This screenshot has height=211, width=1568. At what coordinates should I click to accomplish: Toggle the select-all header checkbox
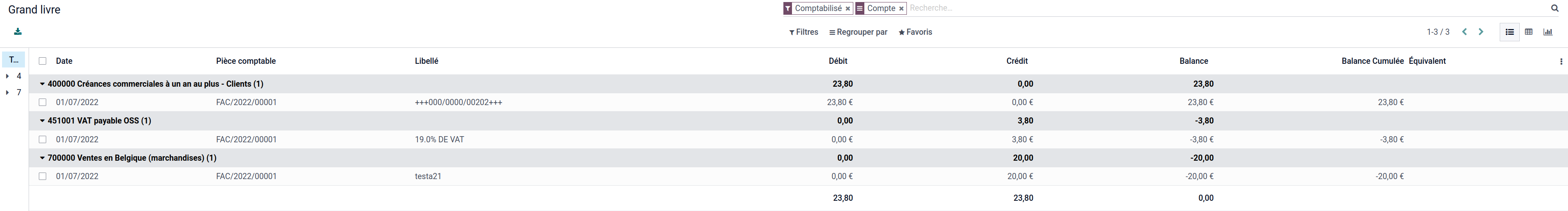[x=43, y=61]
